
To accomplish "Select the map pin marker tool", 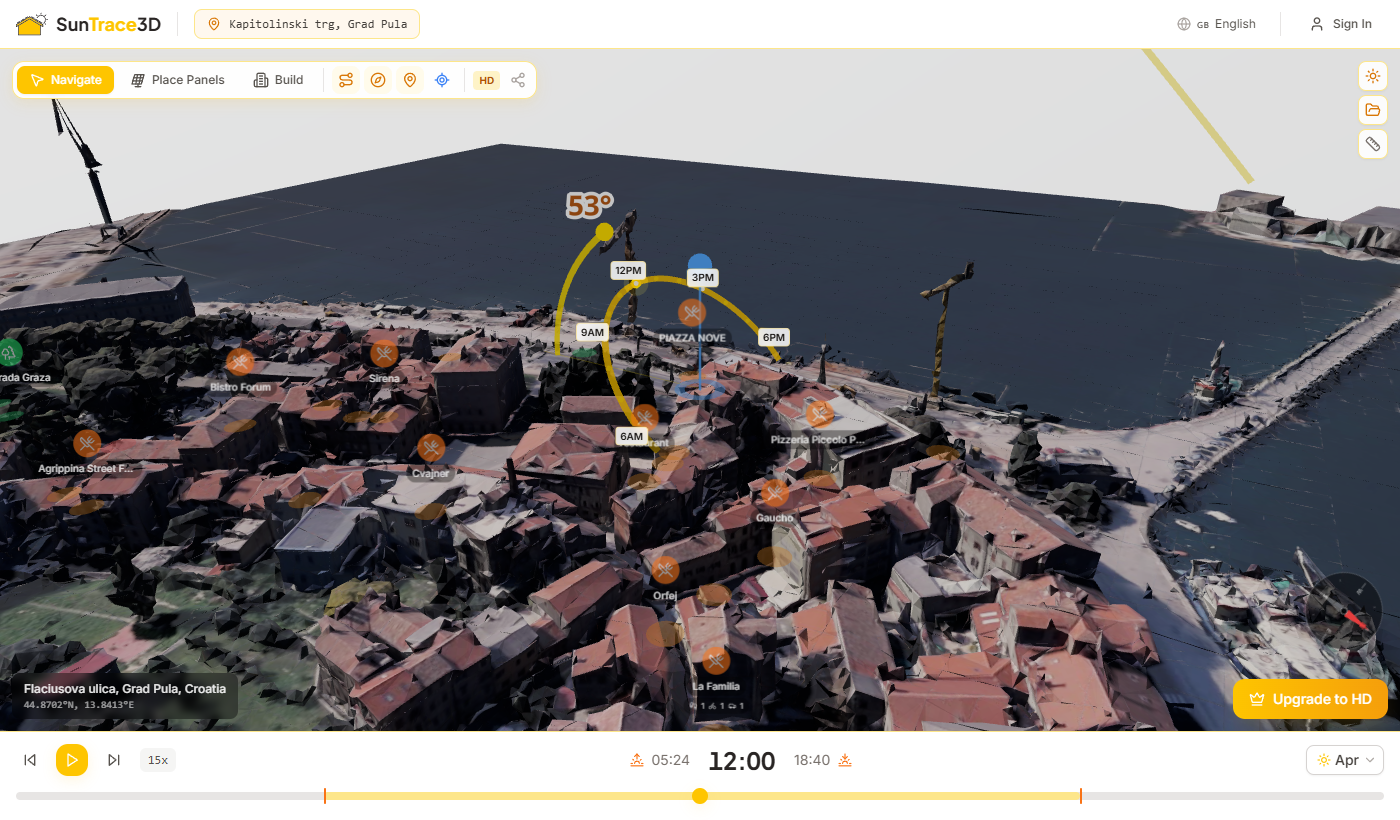I will (x=410, y=79).
